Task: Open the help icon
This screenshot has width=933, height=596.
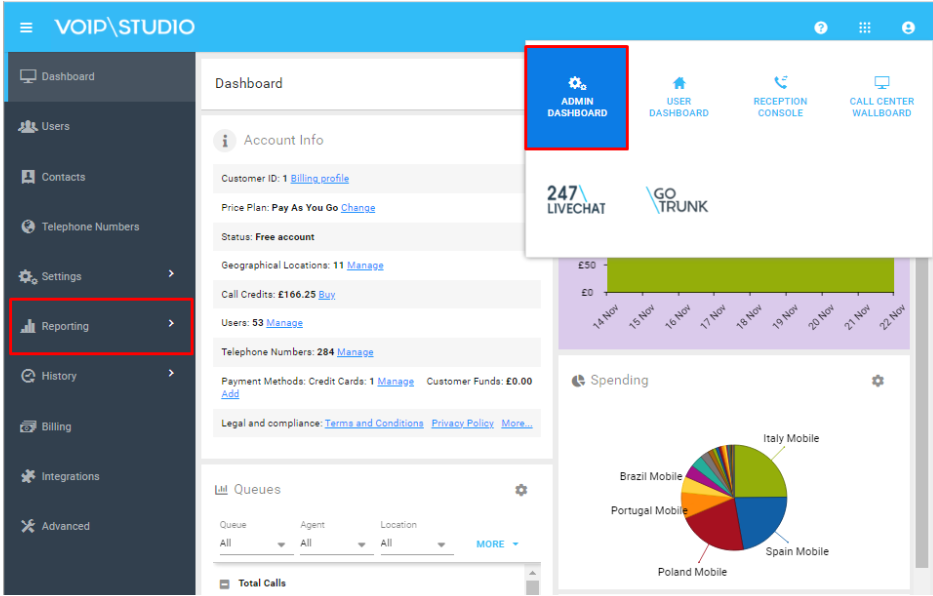Action: pyautogui.click(x=820, y=27)
